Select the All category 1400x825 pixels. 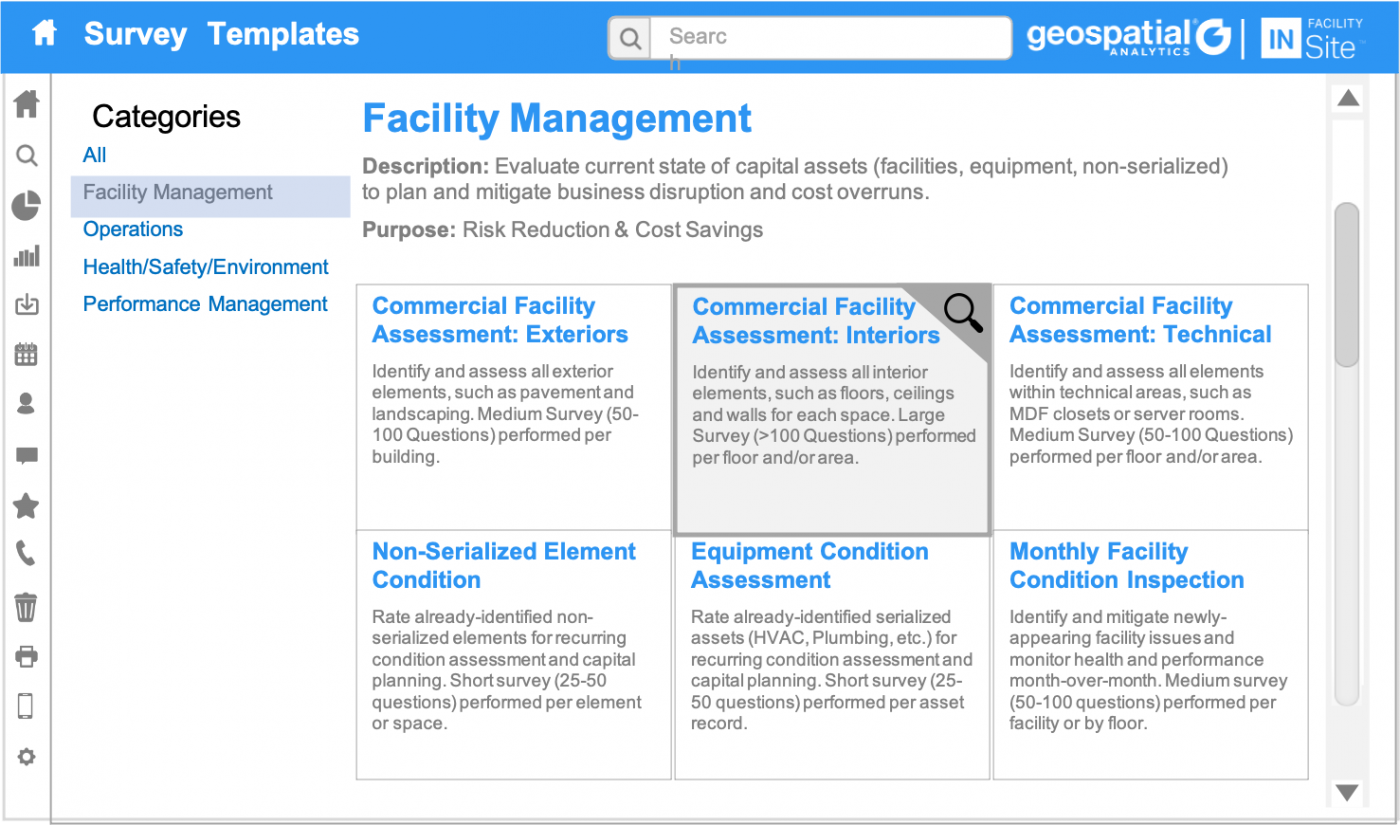(95, 155)
